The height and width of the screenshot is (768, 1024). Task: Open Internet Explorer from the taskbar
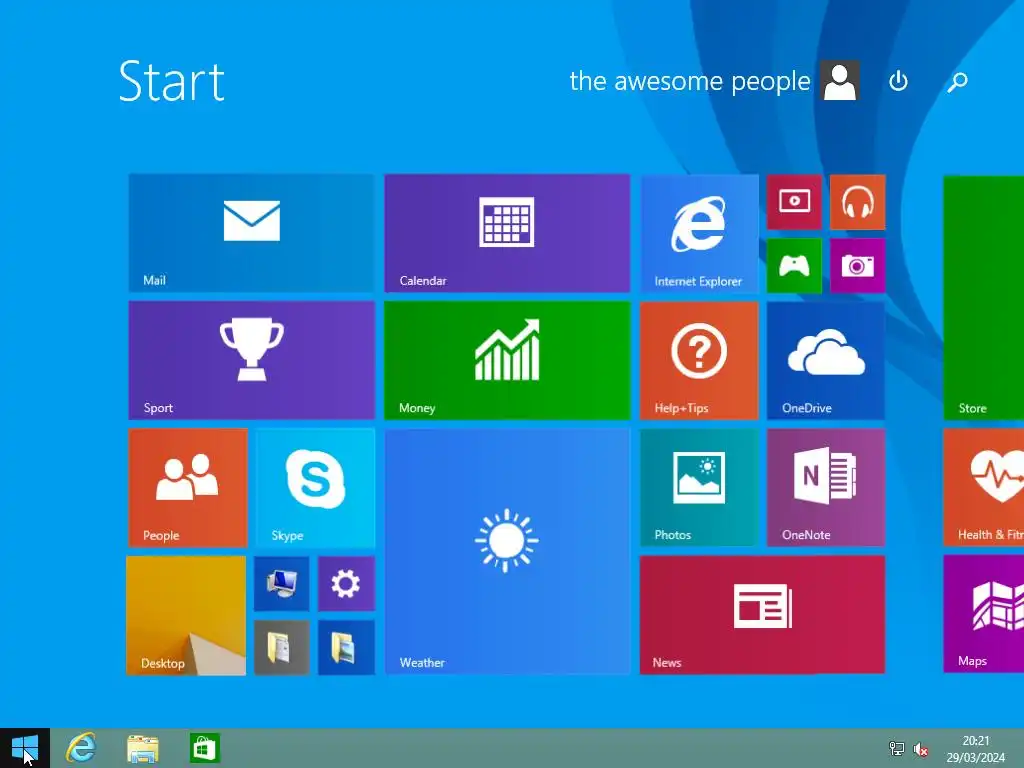click(81, 748)
